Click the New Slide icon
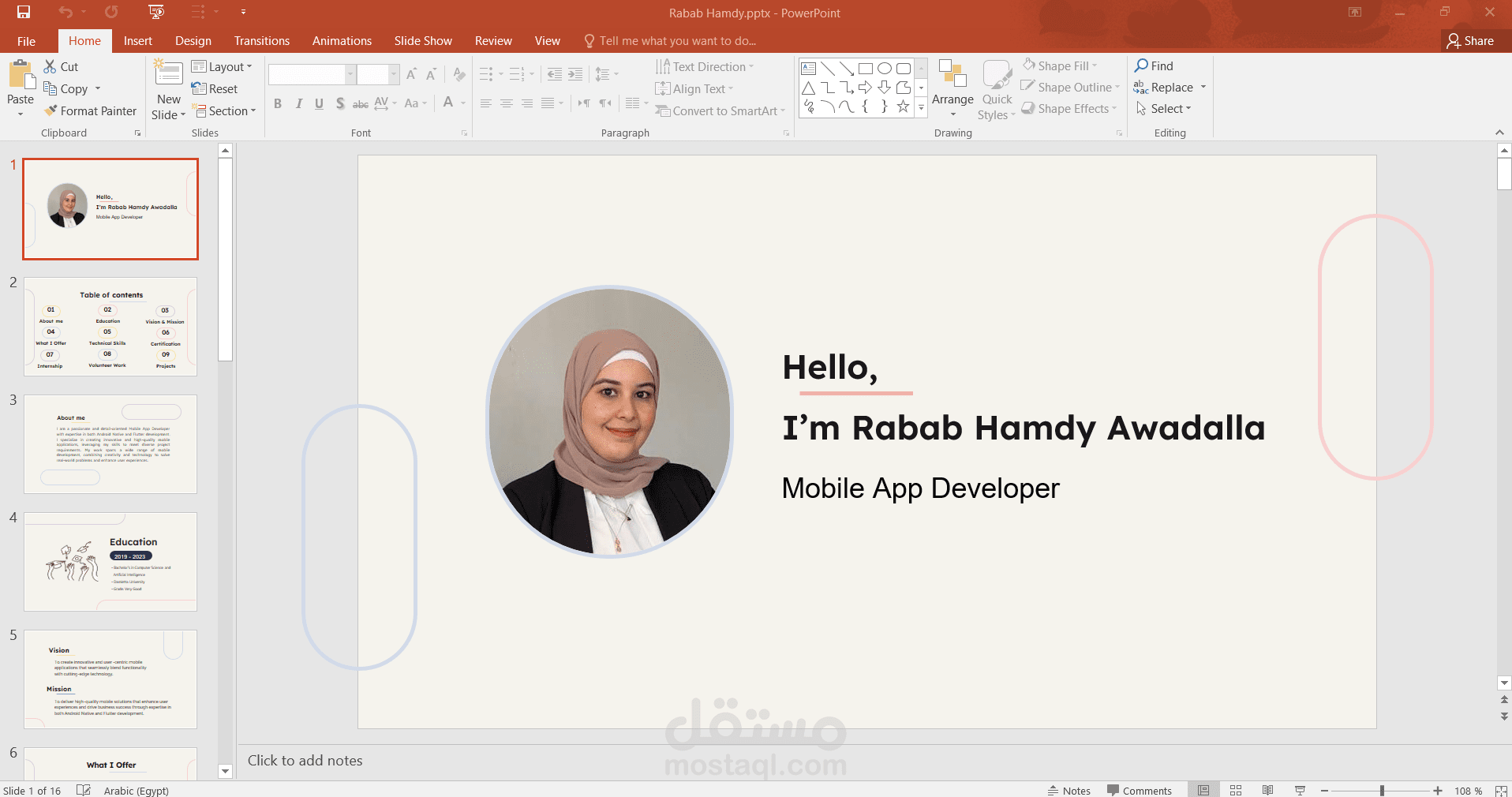 pos(168,72)
